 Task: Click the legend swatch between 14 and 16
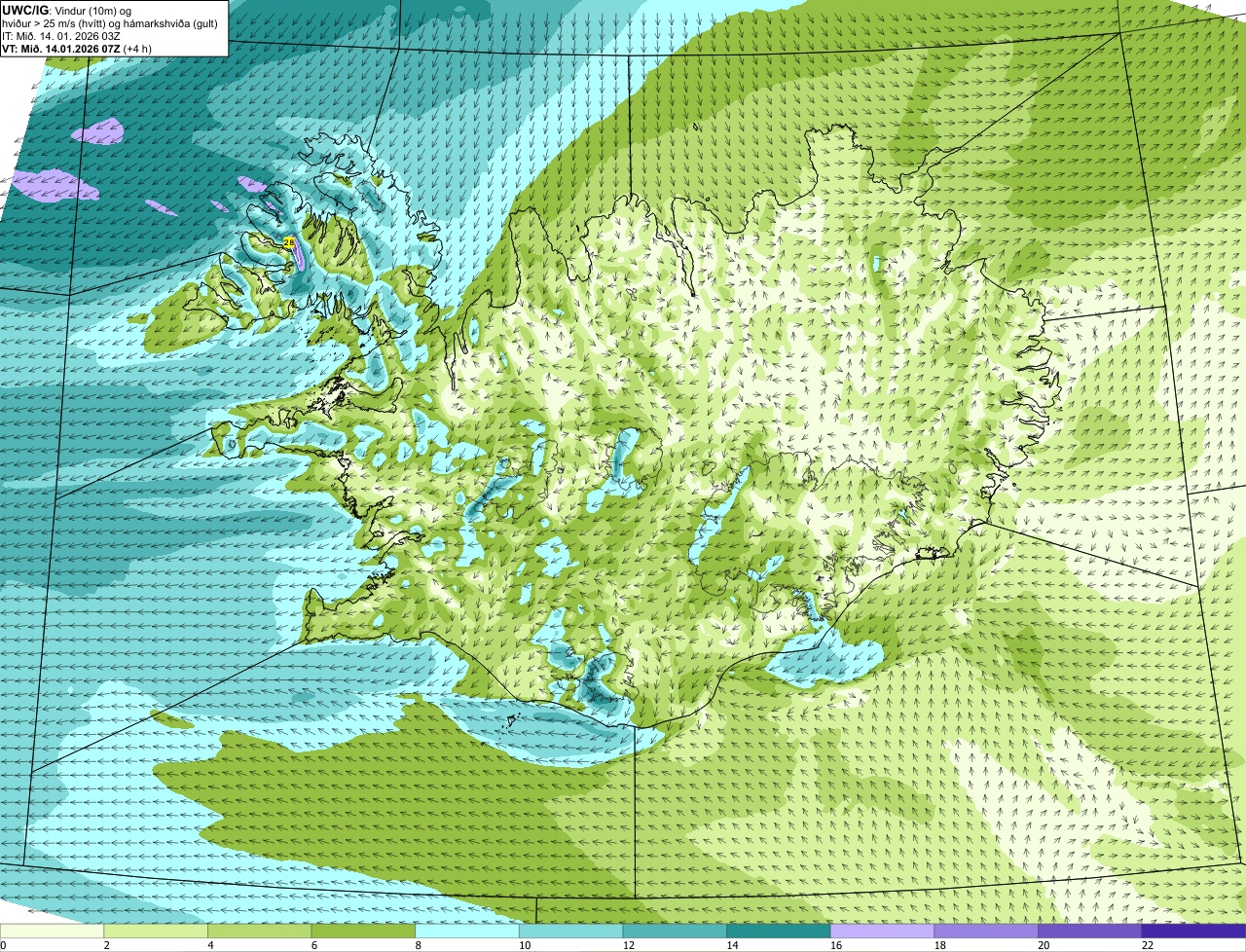[x=779, y=931]
